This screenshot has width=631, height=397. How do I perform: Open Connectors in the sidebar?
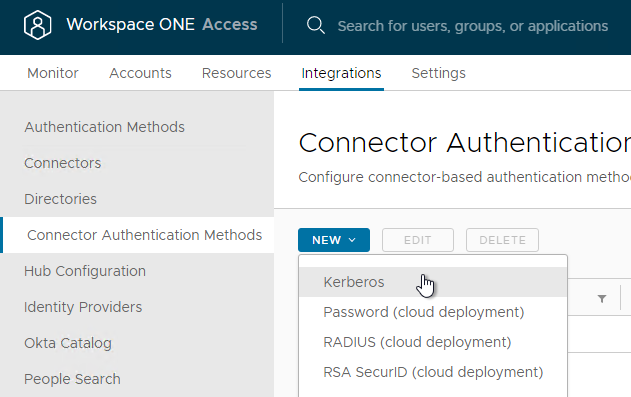pyautogui.click(x=63, y=163)
